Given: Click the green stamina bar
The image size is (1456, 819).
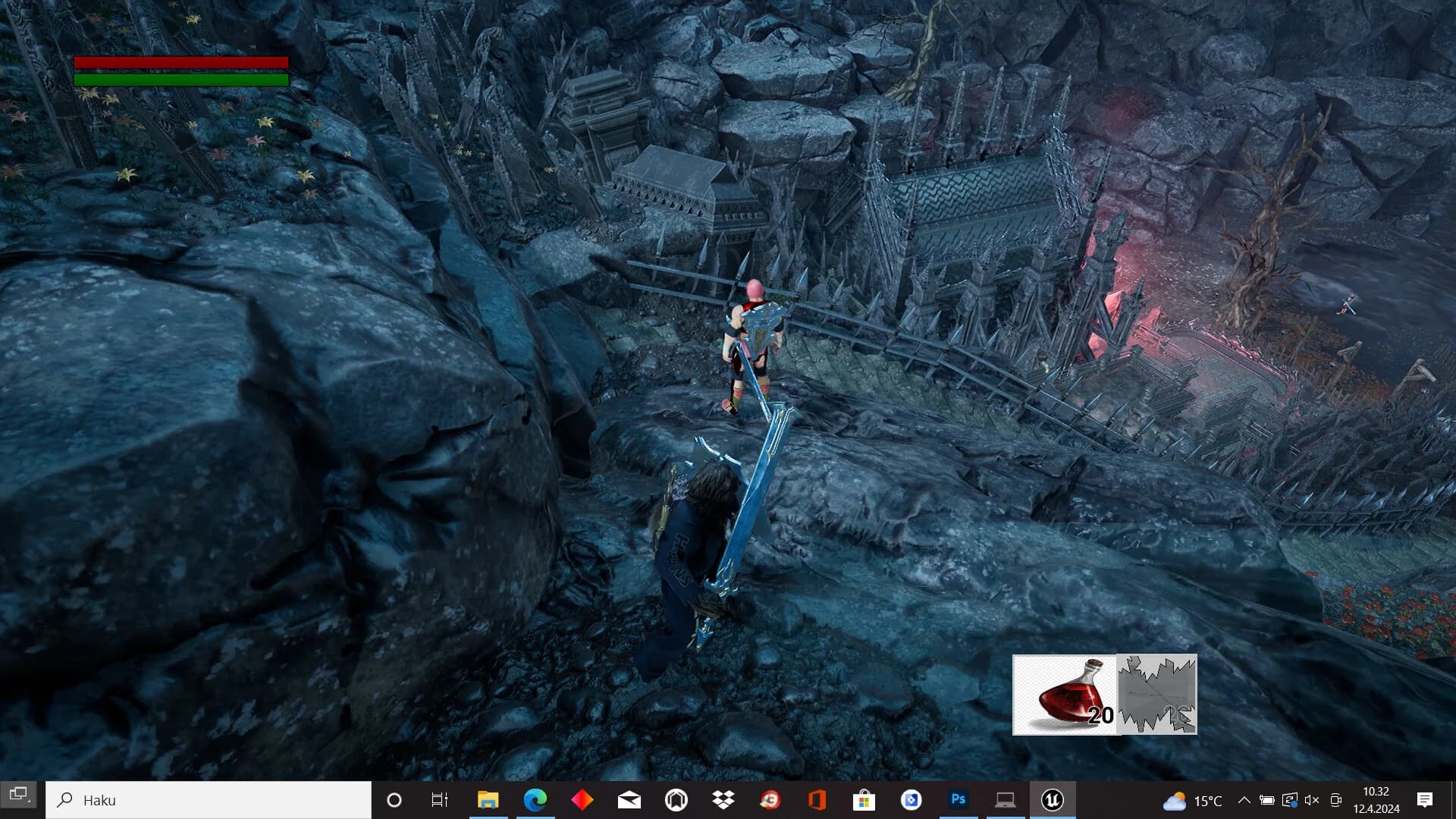Looking at the screenshot, I should click(x=181, y=79).
